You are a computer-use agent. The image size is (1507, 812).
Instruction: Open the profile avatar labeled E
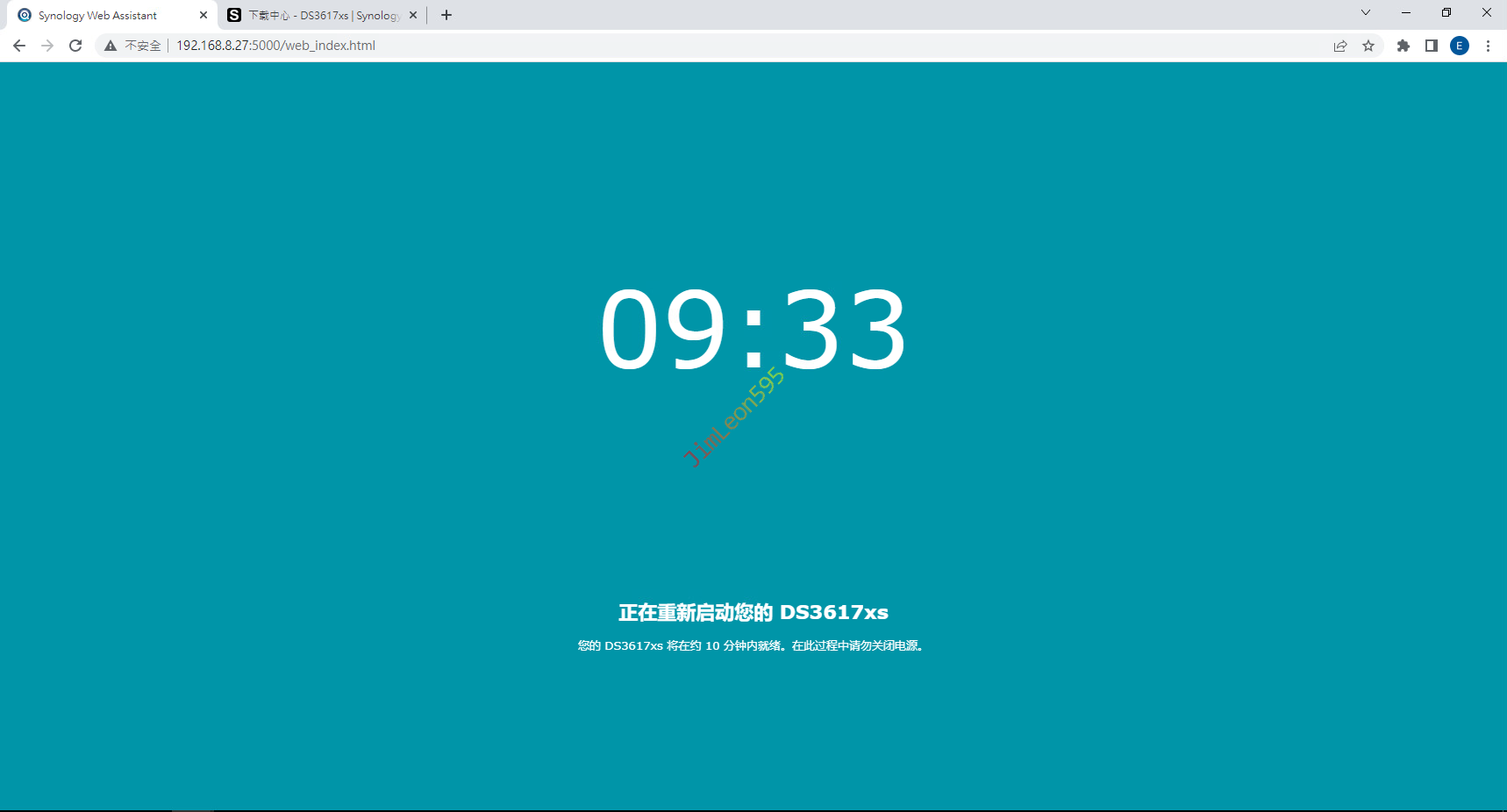[x=1460, y=46]
